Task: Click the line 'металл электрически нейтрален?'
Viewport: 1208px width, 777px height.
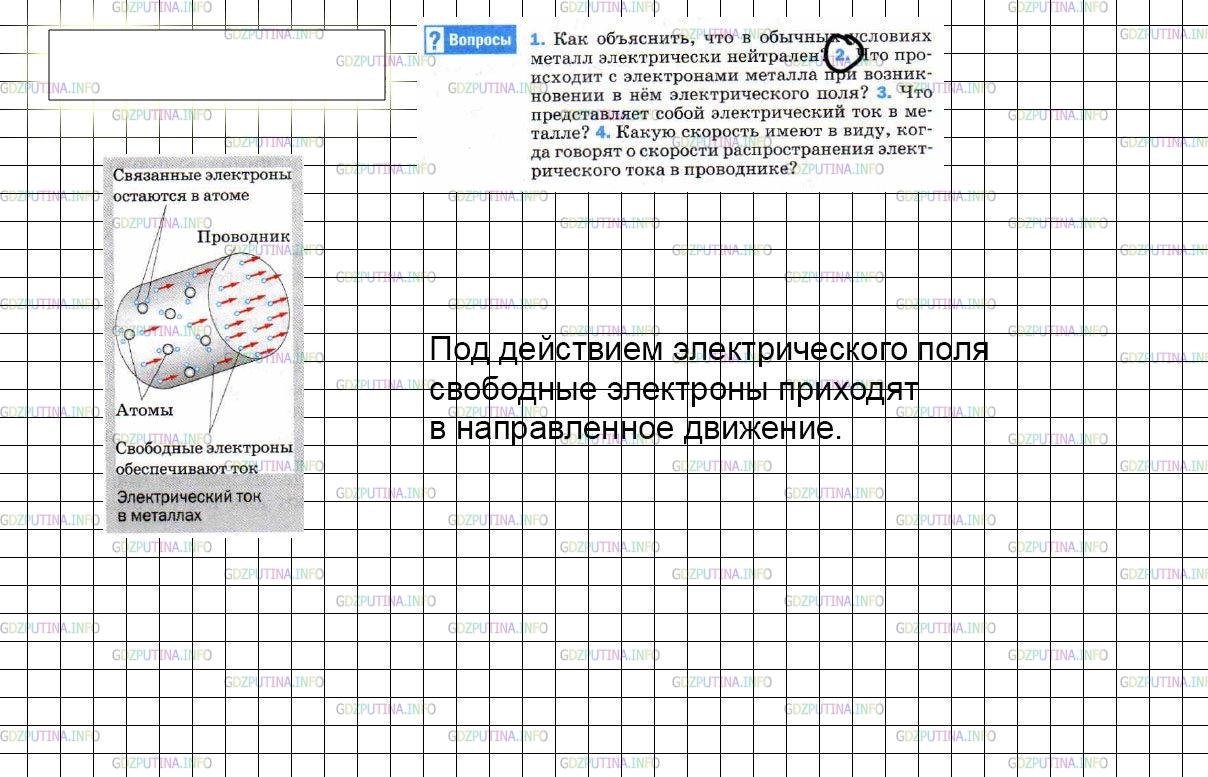Action: point(679,57)
